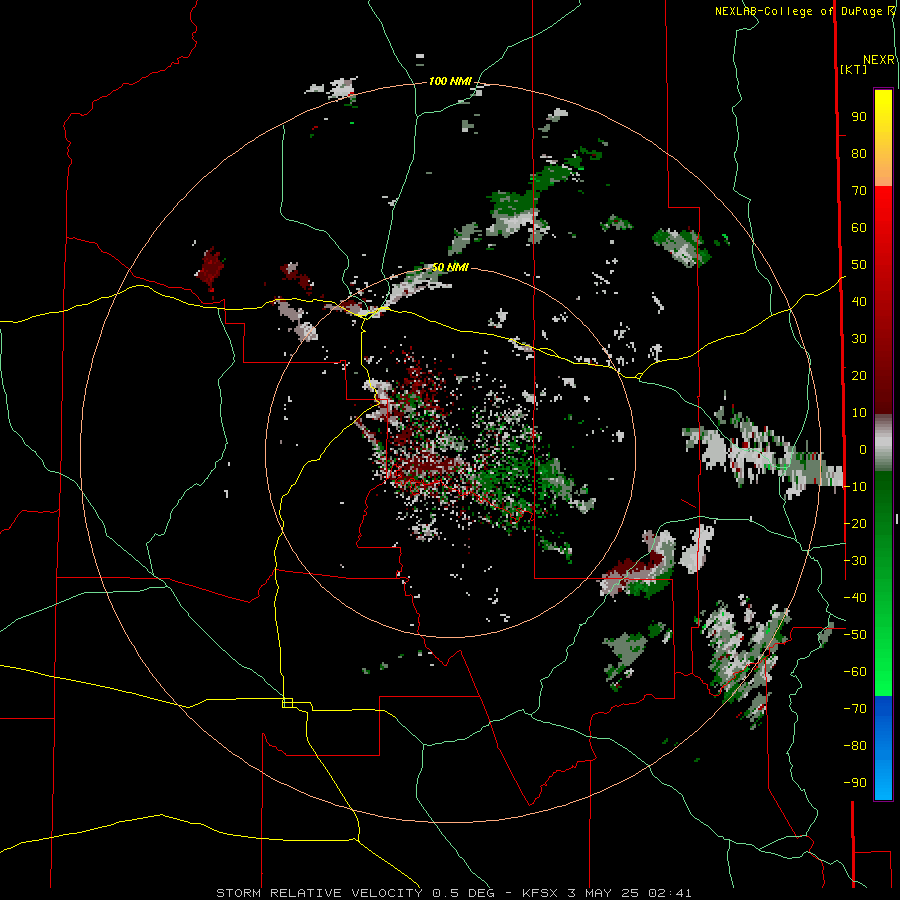Click the positive 40 knot scale value
The height and width of the screenshot is (900, 900).
(859, 302)
